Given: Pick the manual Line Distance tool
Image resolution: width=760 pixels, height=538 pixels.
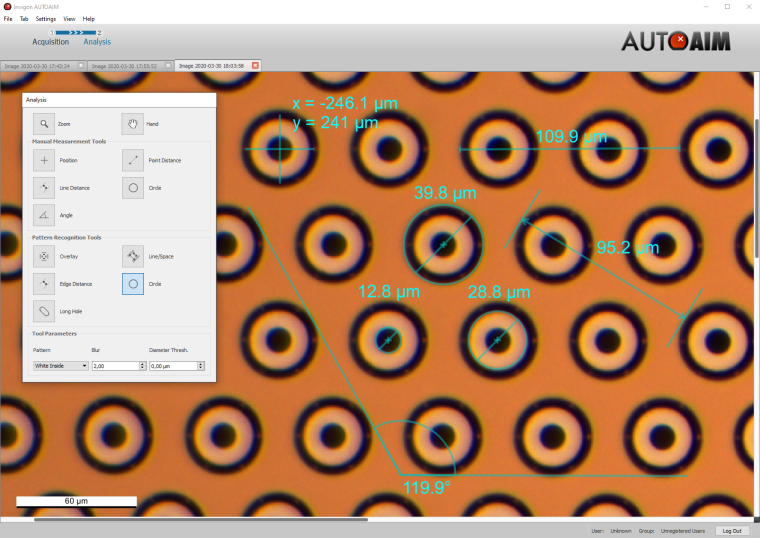Looking at the screenshot, I should tap(44, 188).
